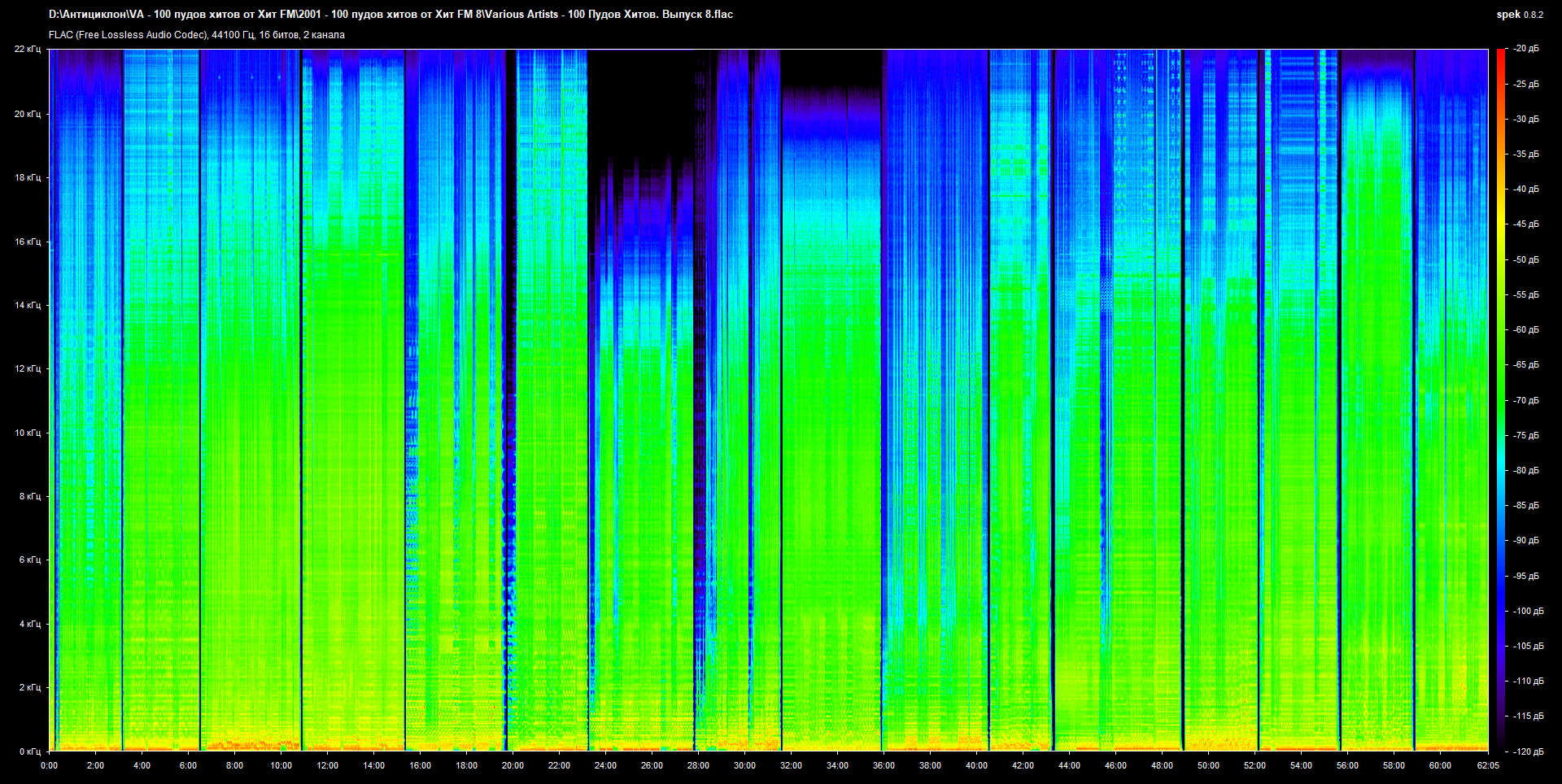Screen dimensions: 1562x784
Task: Select the 10:00 time axis marker
Action: pyautogui.click(x=281, y=765)
